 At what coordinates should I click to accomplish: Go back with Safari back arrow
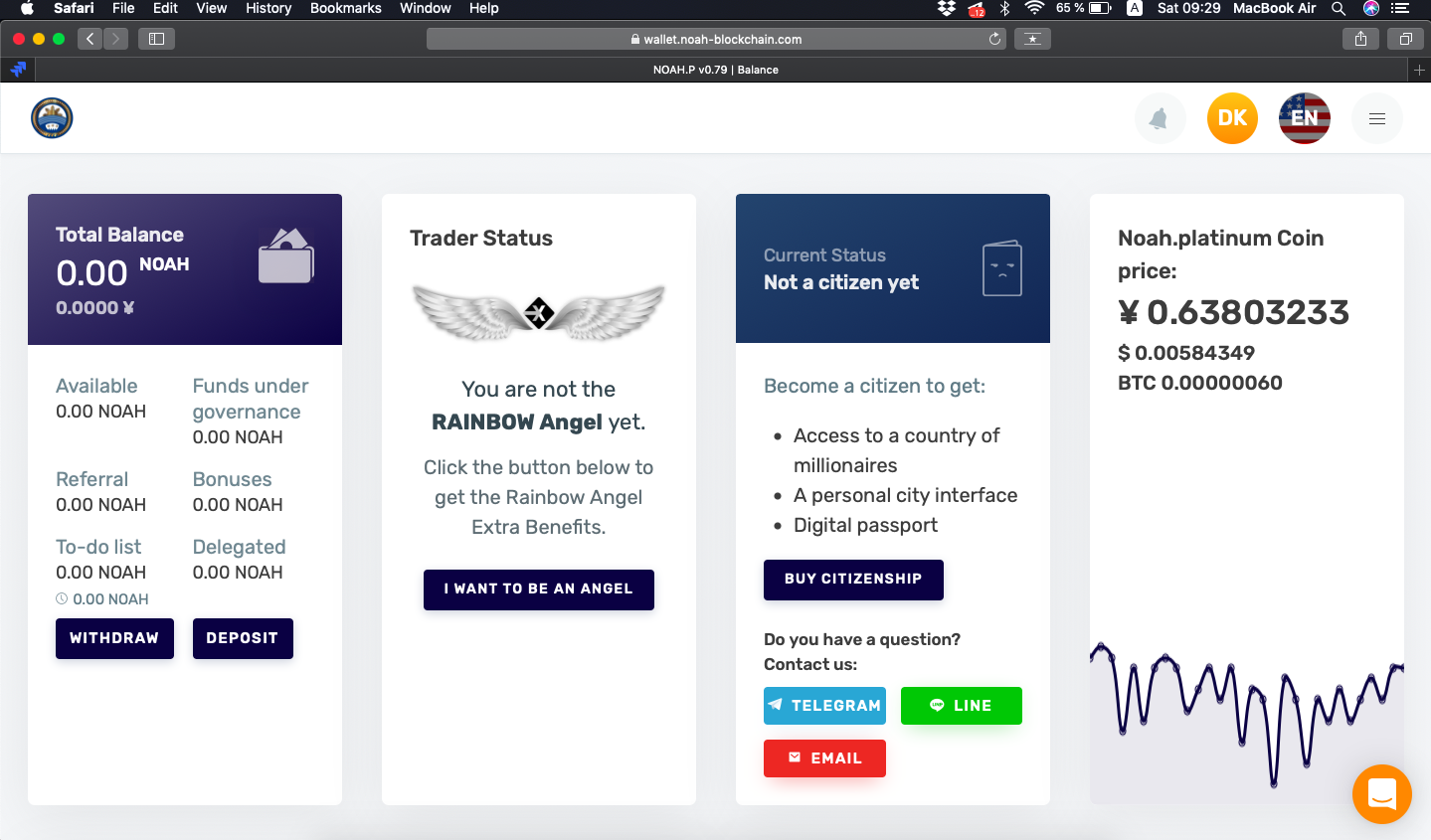tap(90, 39)
